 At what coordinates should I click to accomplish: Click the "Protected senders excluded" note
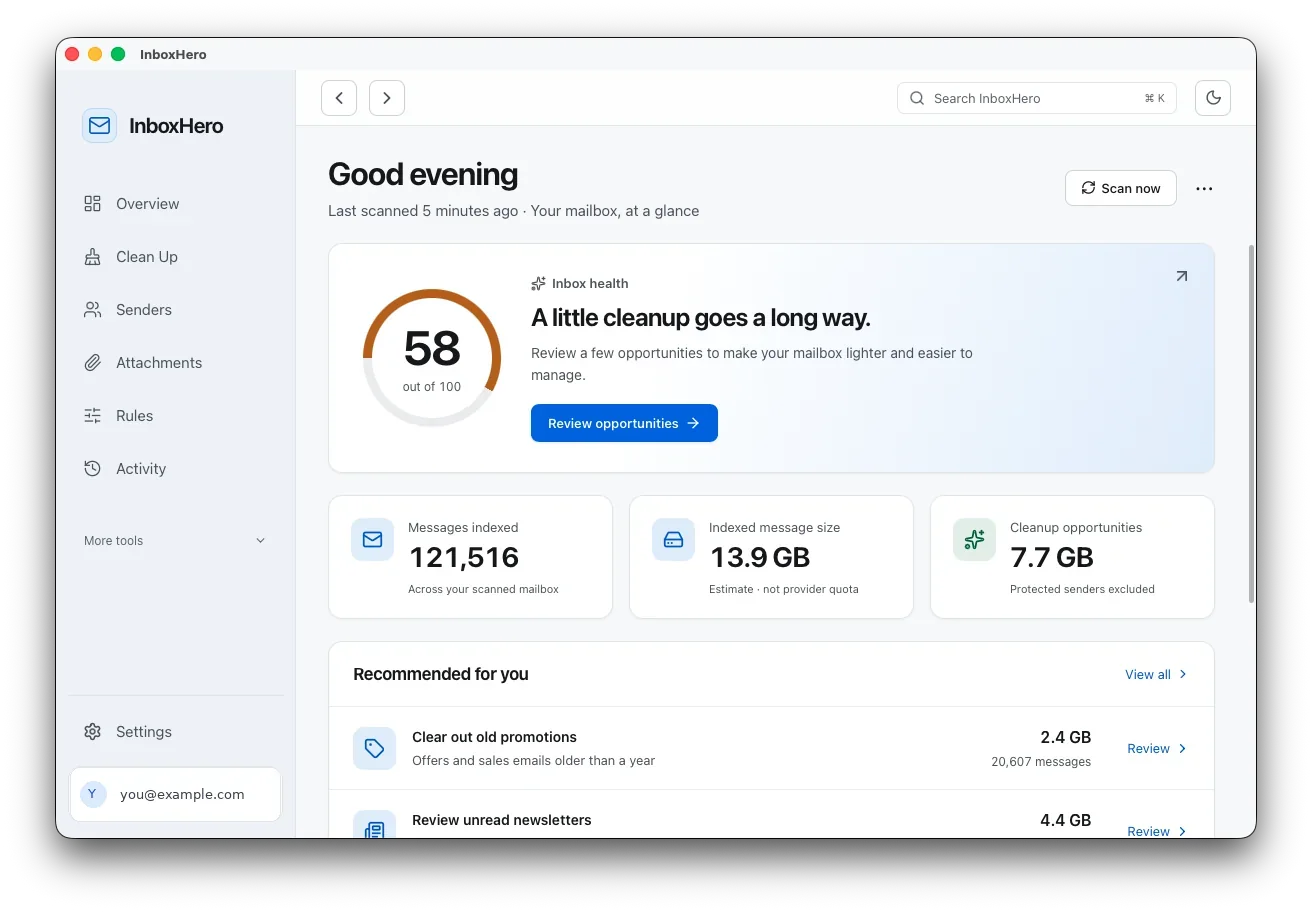tap(1082, 590)
